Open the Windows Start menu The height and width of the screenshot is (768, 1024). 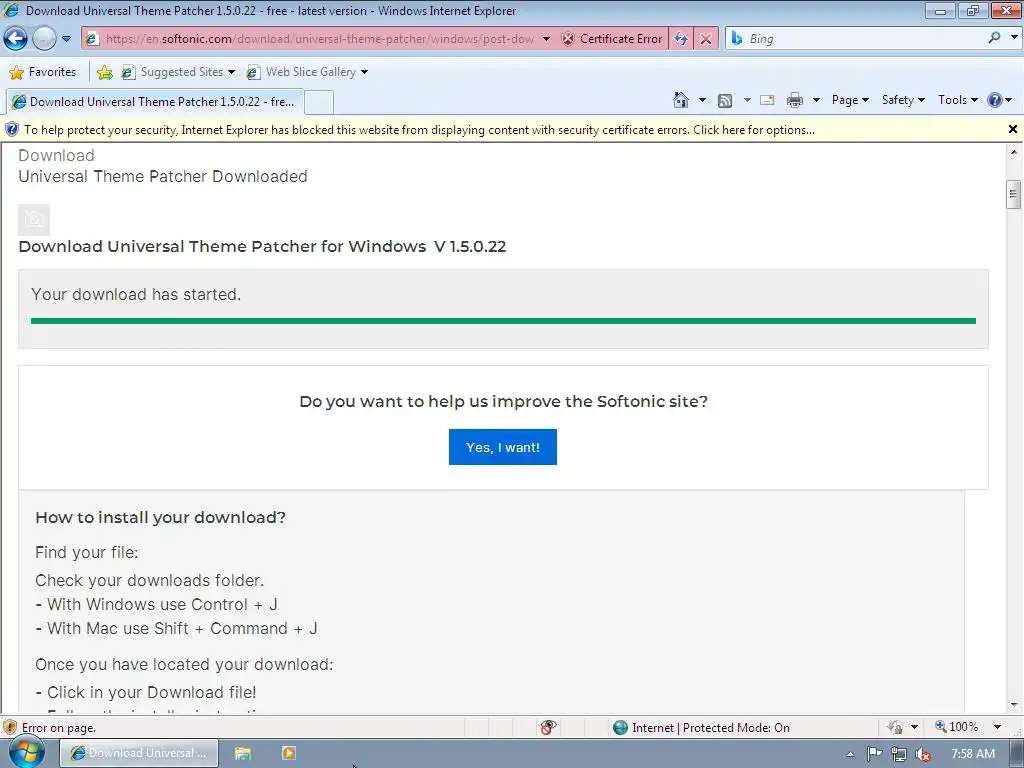pos(27,752)
